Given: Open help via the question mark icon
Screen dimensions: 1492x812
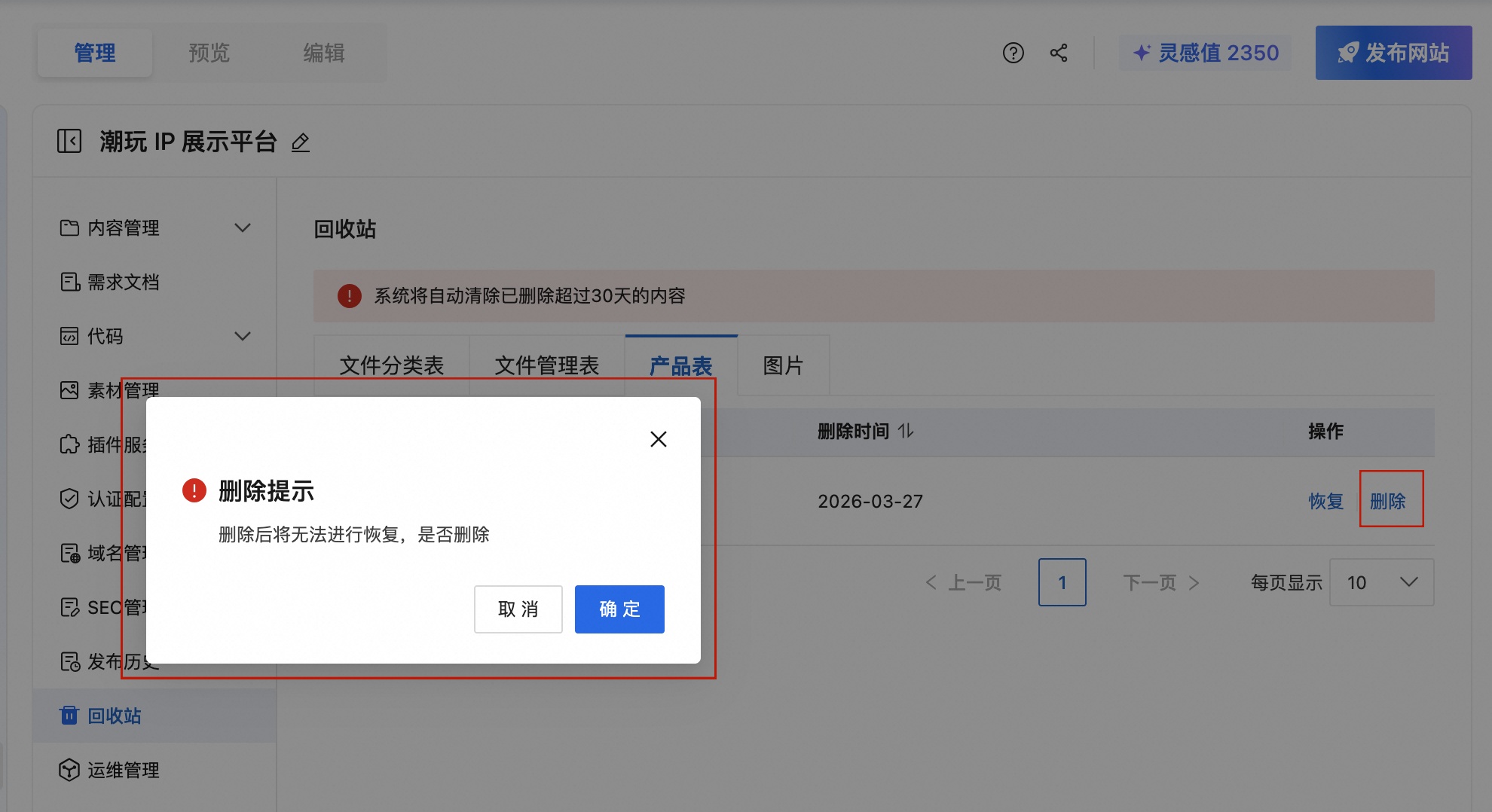Looking at the screenshot, I should point(1014,53).
